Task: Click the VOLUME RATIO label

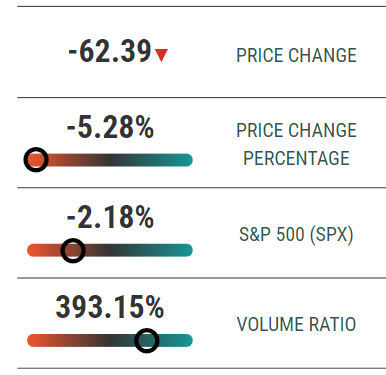Action: [296, 324]
